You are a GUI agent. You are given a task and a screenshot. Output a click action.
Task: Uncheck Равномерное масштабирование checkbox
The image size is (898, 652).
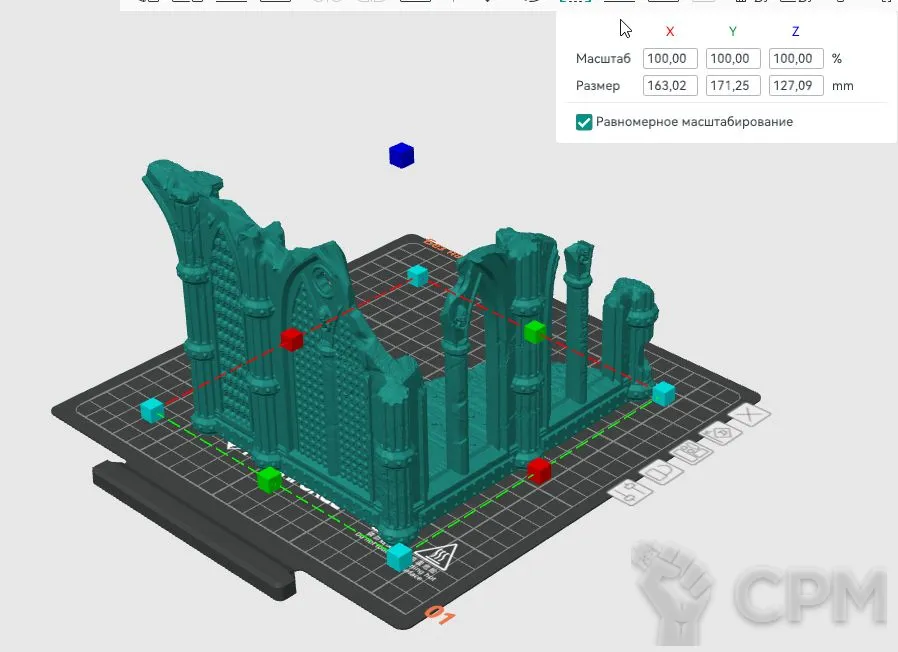[x=584, y=122]
